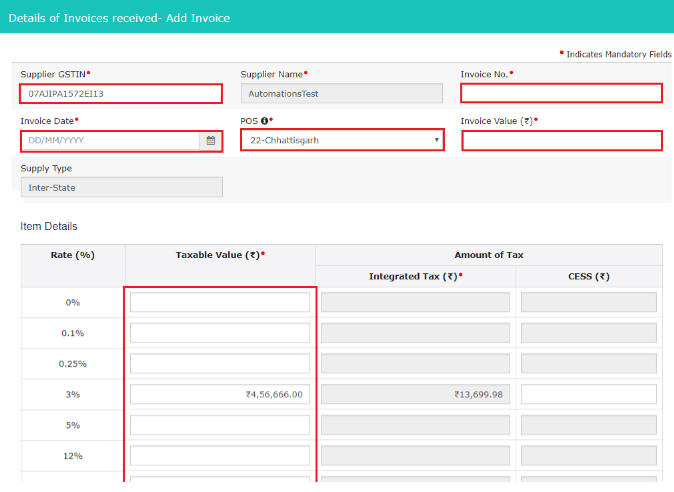
Task: Focus taxable value field for 5% rate
Action: 220,426
